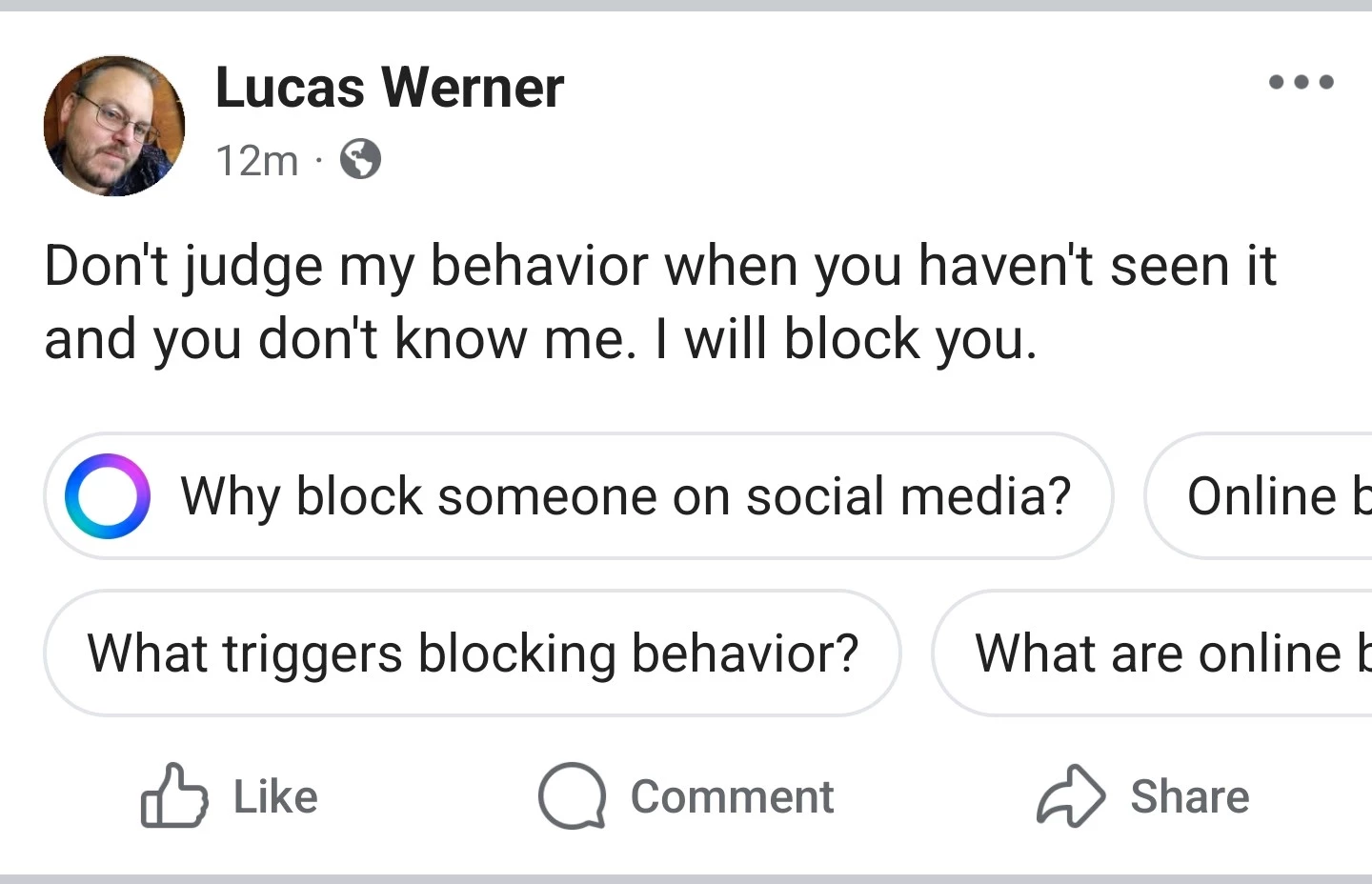
Task: Tap the "What are online b…" suggestion chip
Action: [x=1162, y=653]
